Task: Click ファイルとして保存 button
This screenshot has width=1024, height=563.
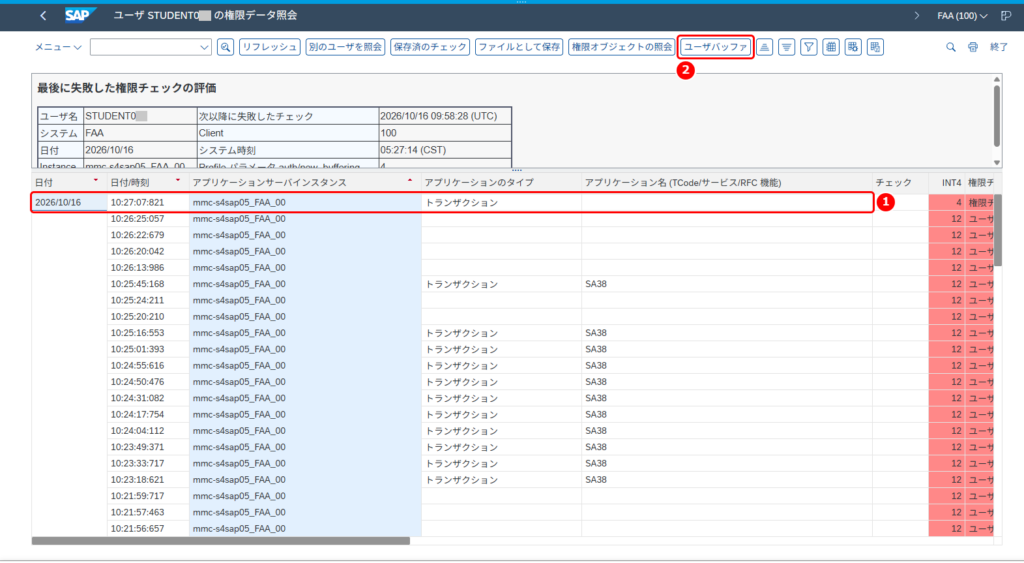Action: point(519,47)
